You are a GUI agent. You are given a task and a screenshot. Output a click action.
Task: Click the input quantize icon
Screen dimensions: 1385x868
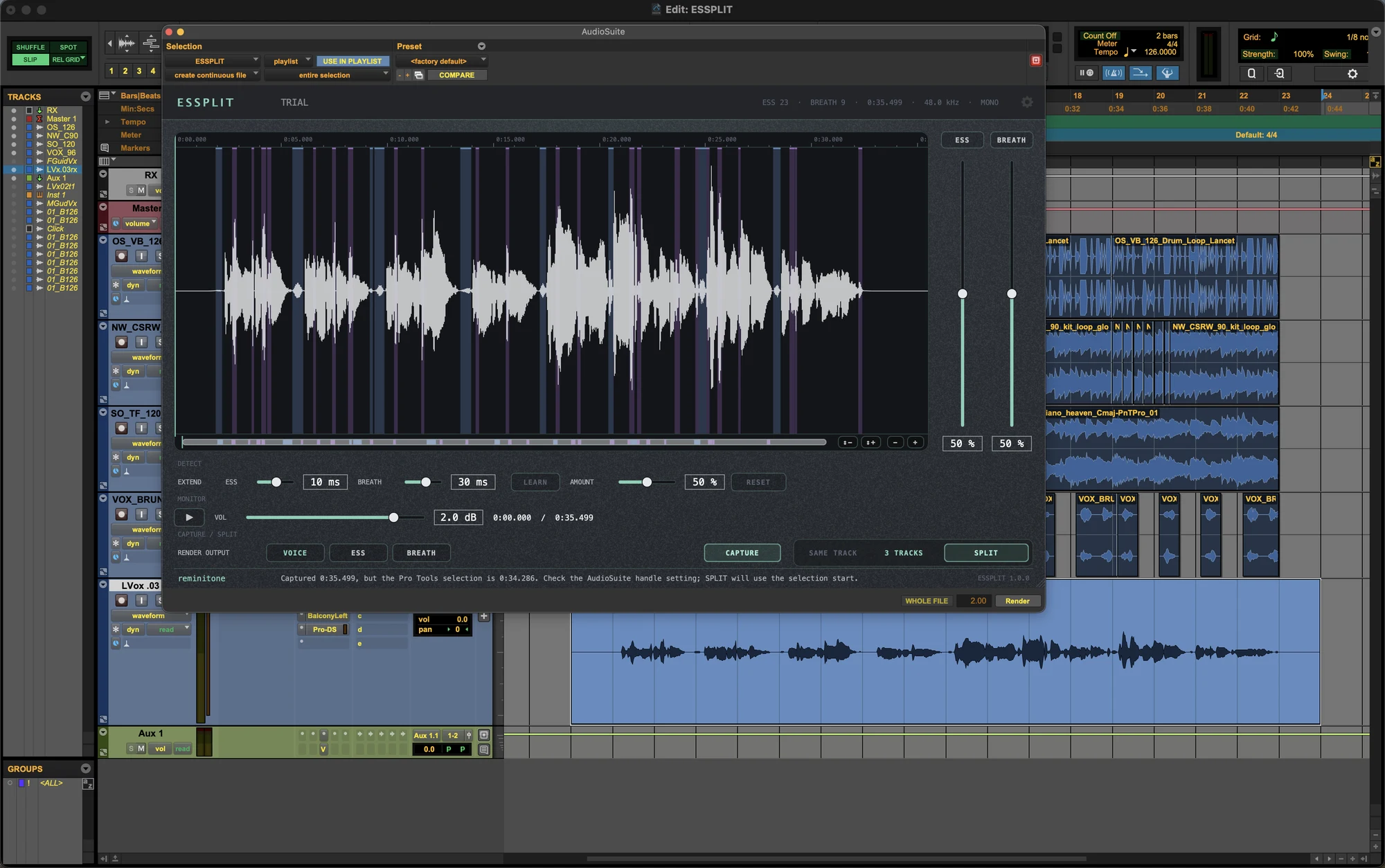point(1279,73)
